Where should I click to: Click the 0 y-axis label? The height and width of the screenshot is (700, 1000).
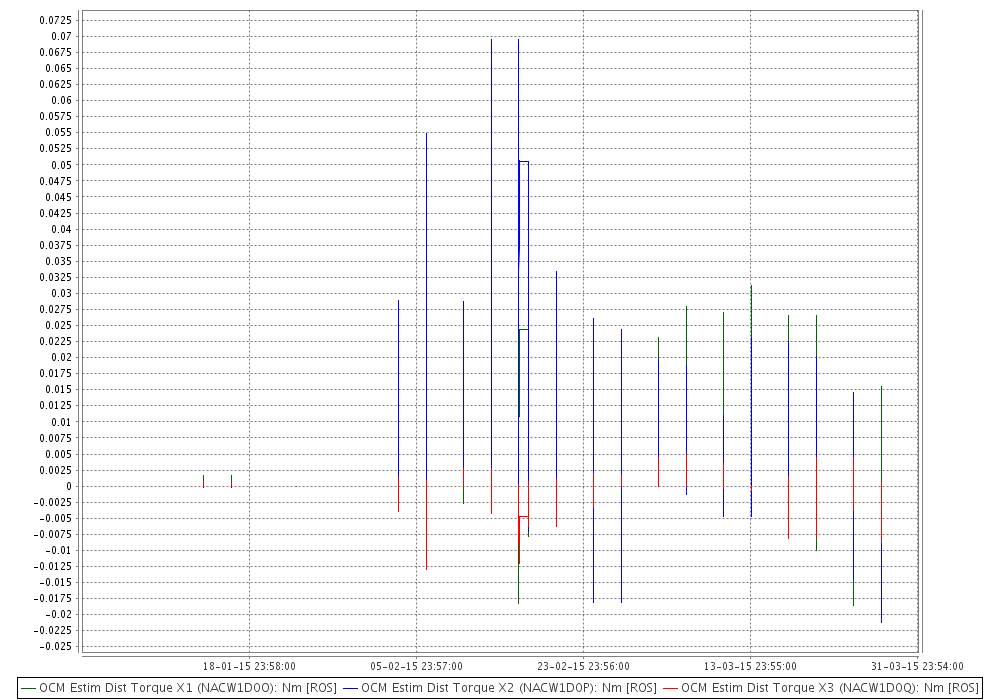(x=70, y=486)
